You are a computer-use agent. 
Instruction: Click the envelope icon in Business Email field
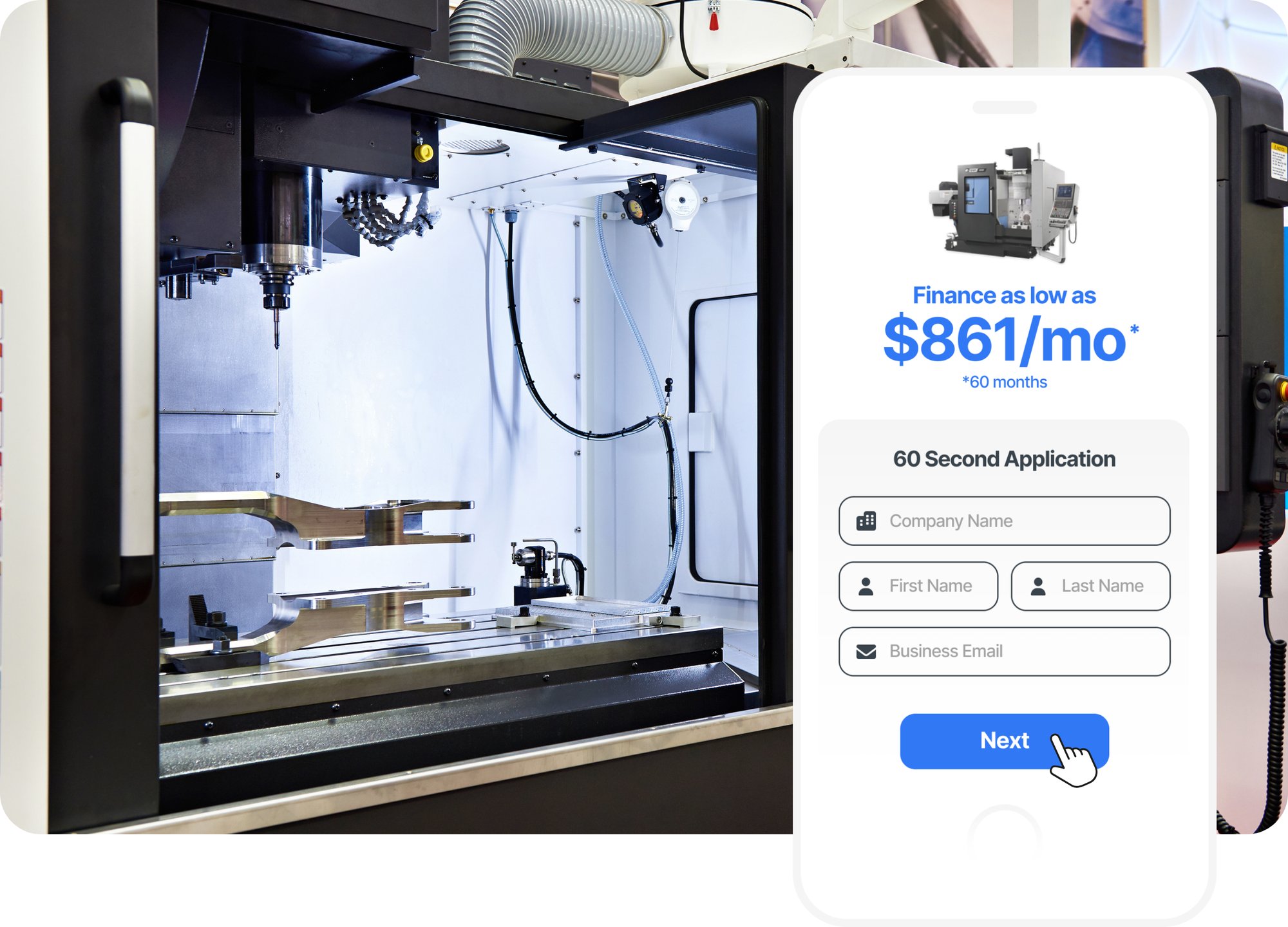(x=866, y=651)
